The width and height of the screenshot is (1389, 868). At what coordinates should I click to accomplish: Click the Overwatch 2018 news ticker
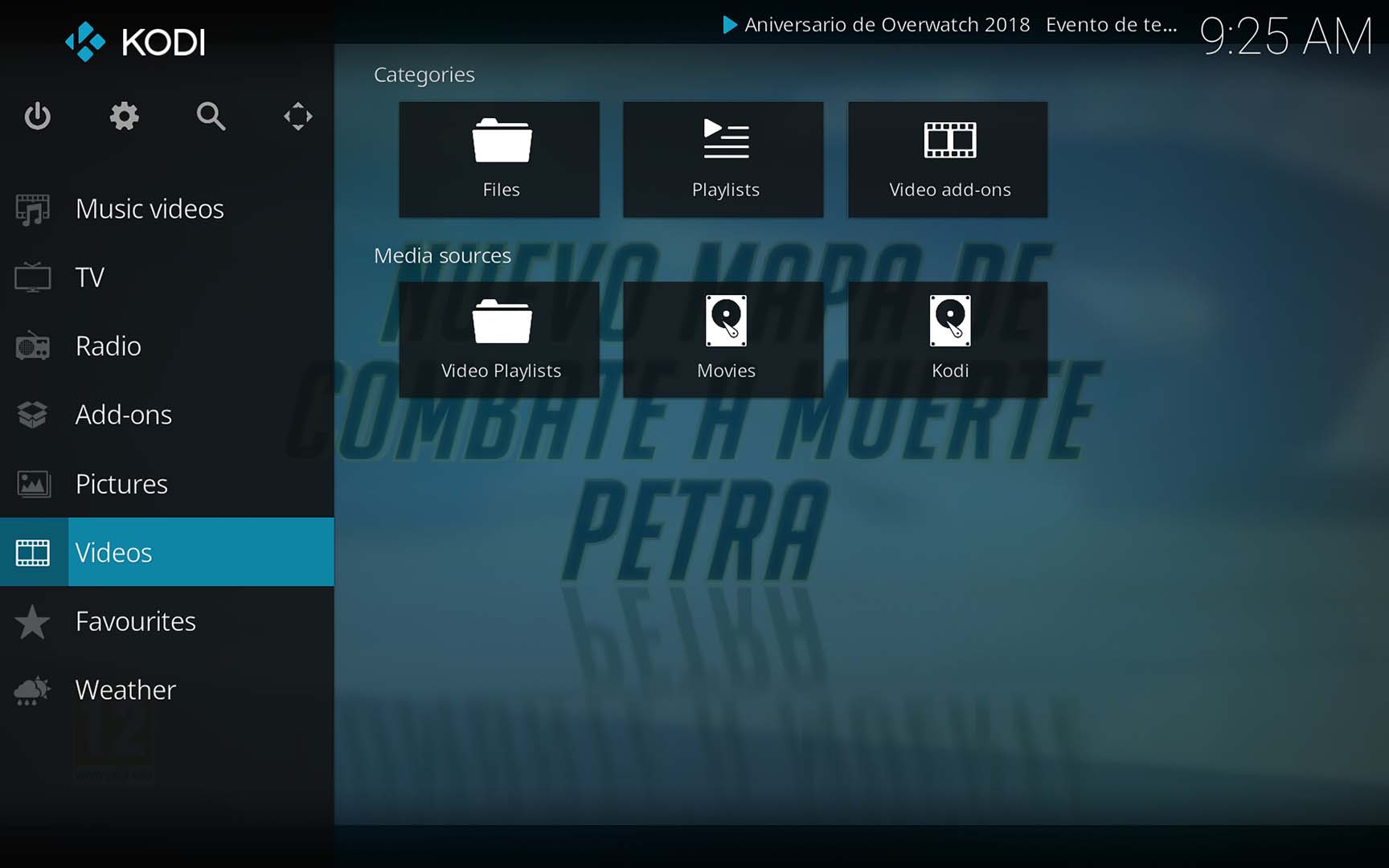tap(884, 24)
